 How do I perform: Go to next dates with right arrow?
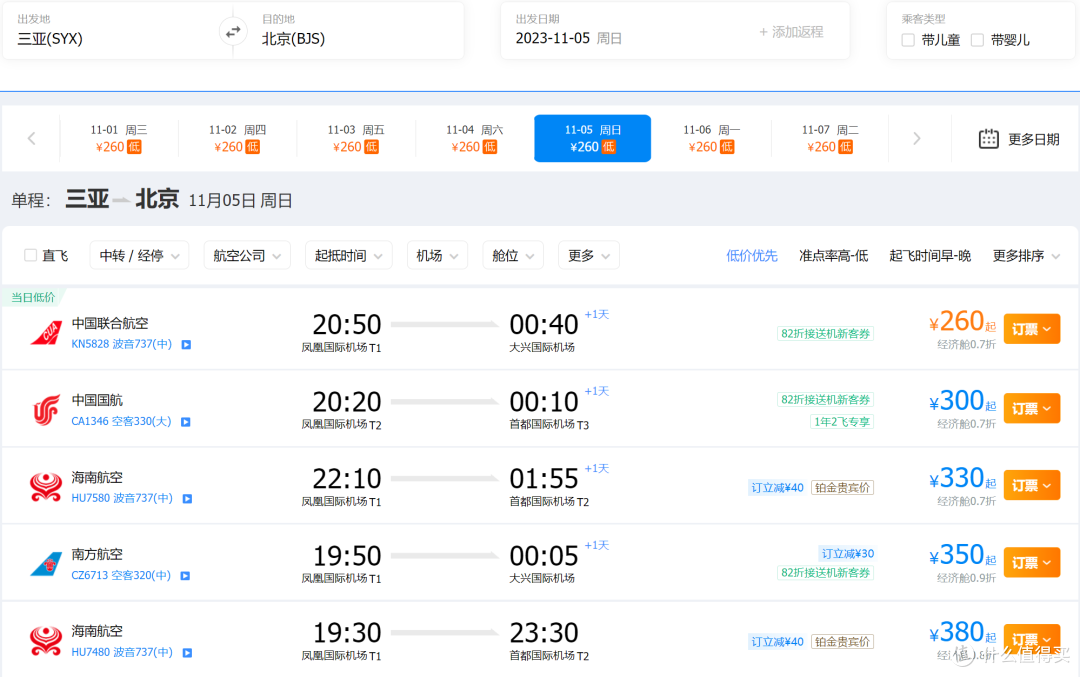click(917, 138)
